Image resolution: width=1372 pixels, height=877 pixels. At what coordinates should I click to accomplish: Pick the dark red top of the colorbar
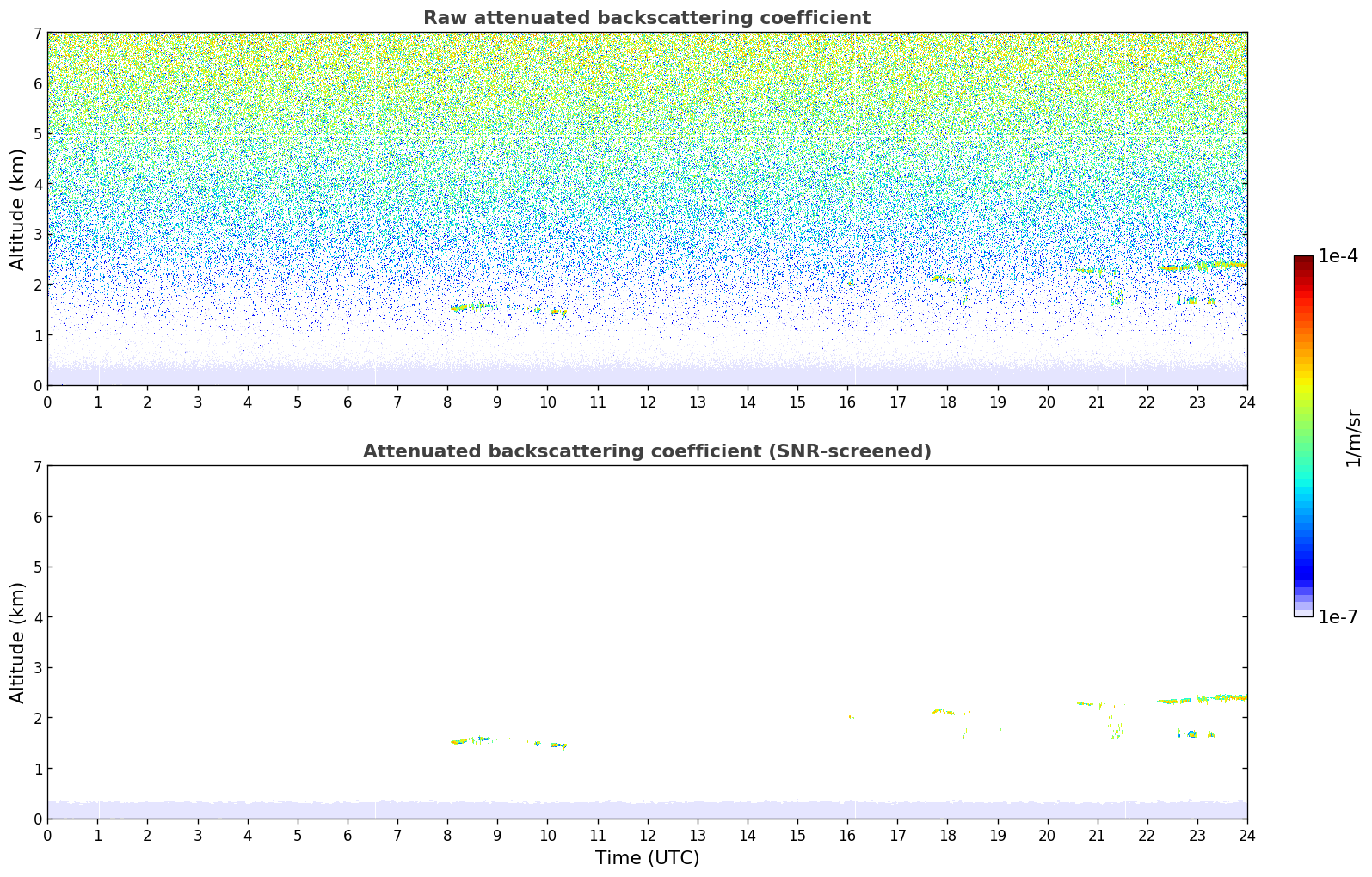tap(1303, 261)
